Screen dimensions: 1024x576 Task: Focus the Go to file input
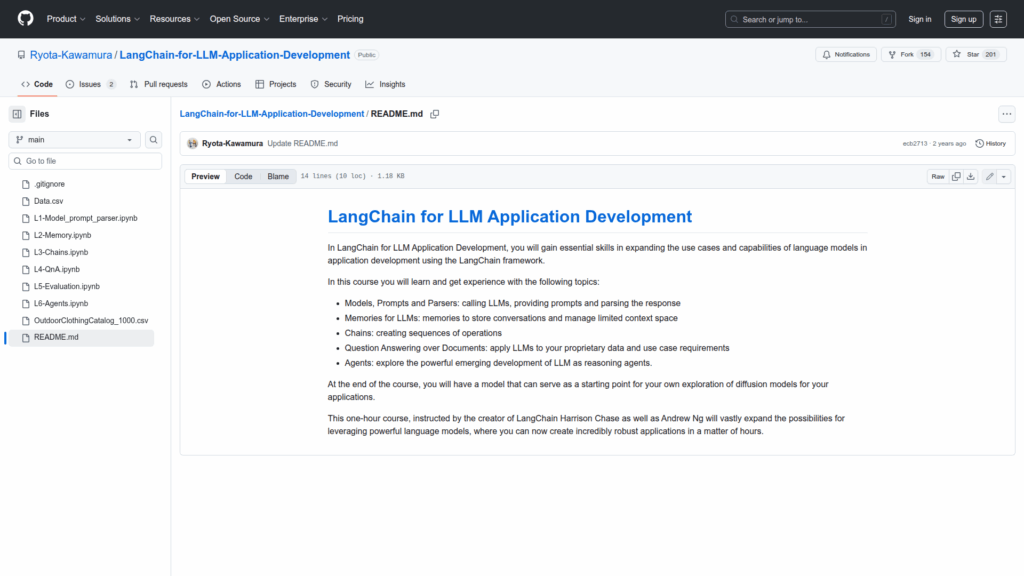click(85, 161)
